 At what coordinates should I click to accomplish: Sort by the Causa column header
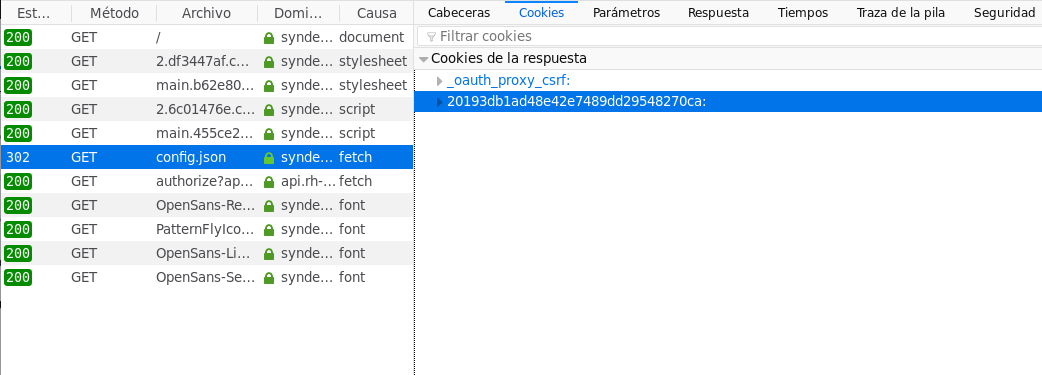[376, 13]
